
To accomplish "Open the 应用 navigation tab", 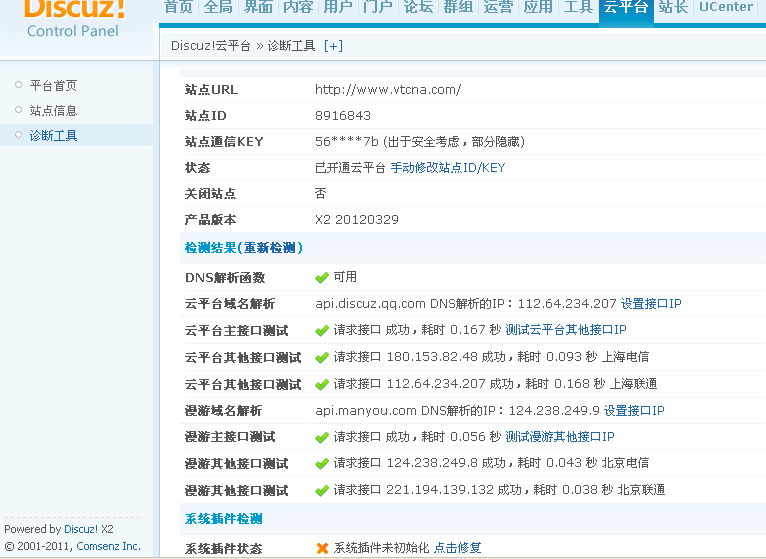I will [x=538, y=7].
